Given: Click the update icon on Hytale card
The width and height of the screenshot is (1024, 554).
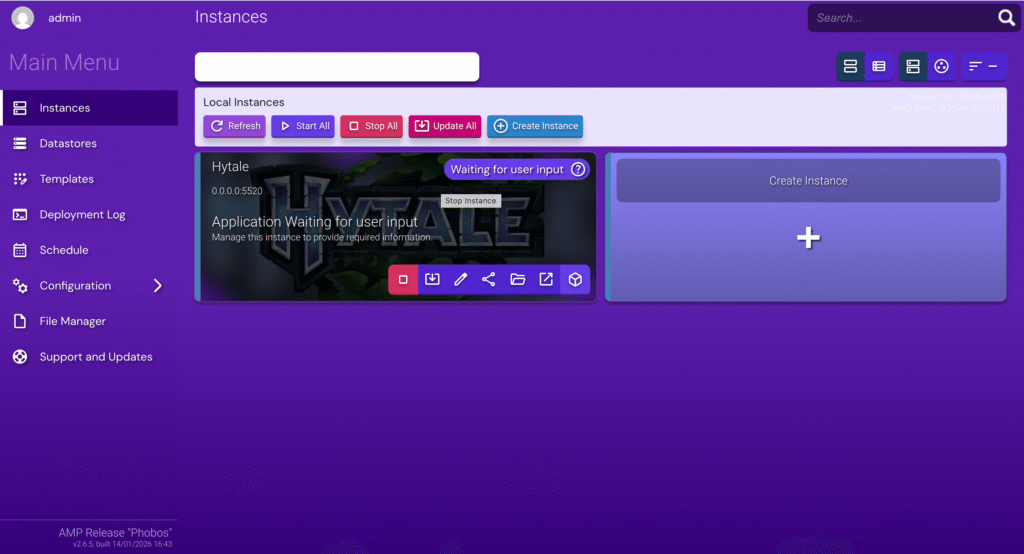Looking at the screenshot, I should pyautogui.click(x=432, y=280).
